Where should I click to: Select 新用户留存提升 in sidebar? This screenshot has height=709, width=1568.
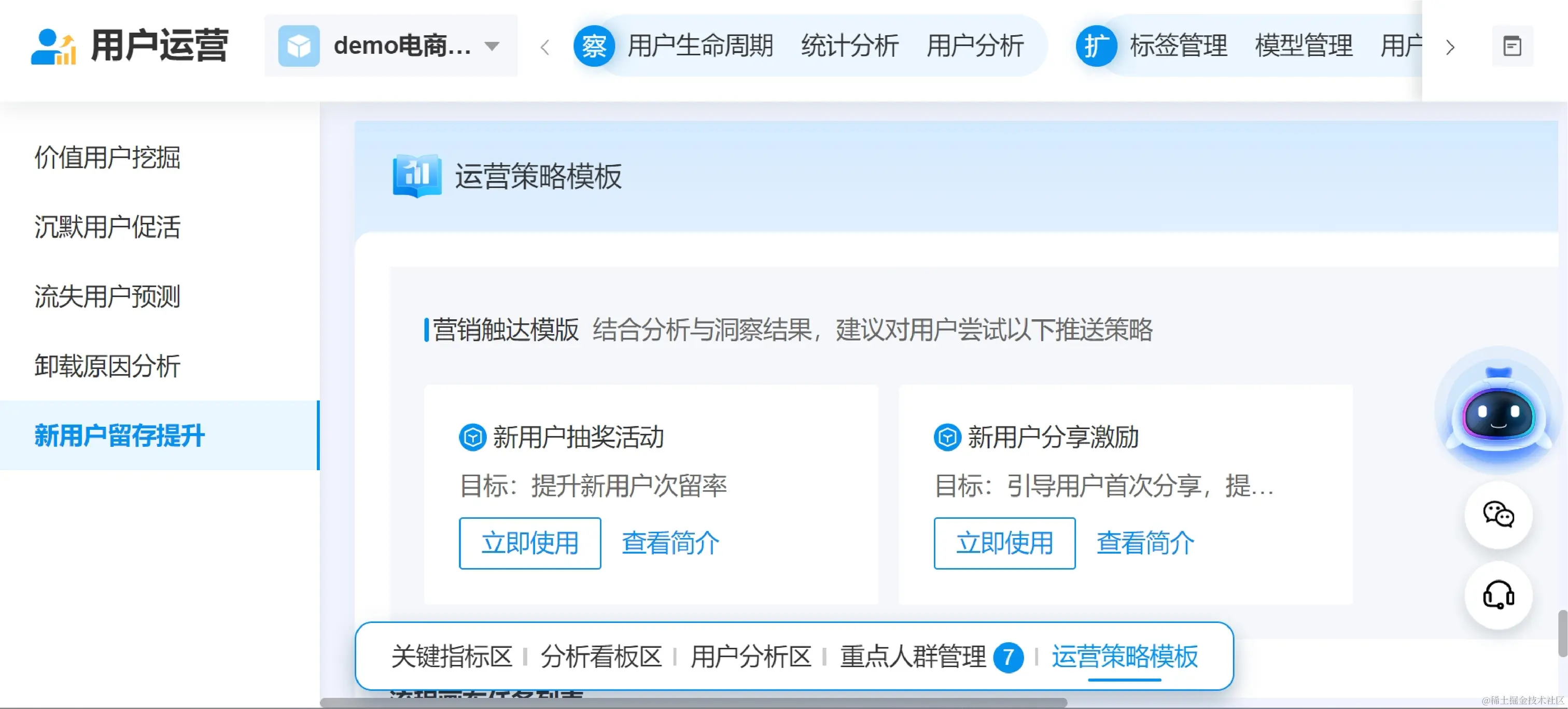click(x=160, y=435)
